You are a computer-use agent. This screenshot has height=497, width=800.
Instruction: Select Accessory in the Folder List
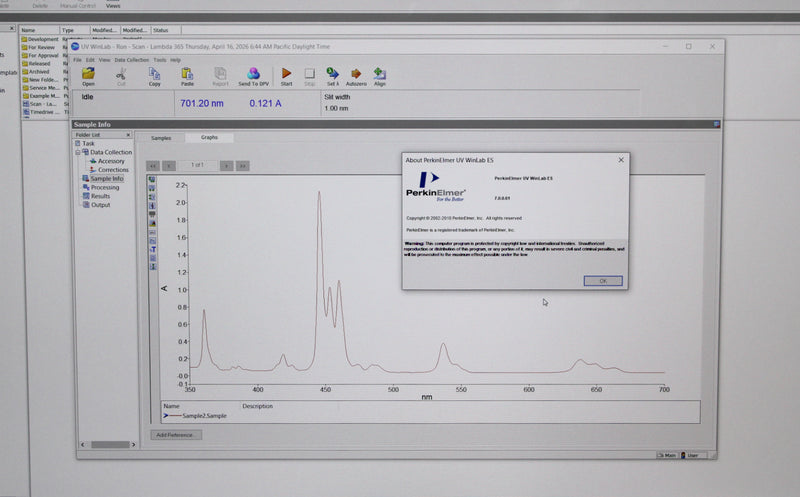point(111,161)
